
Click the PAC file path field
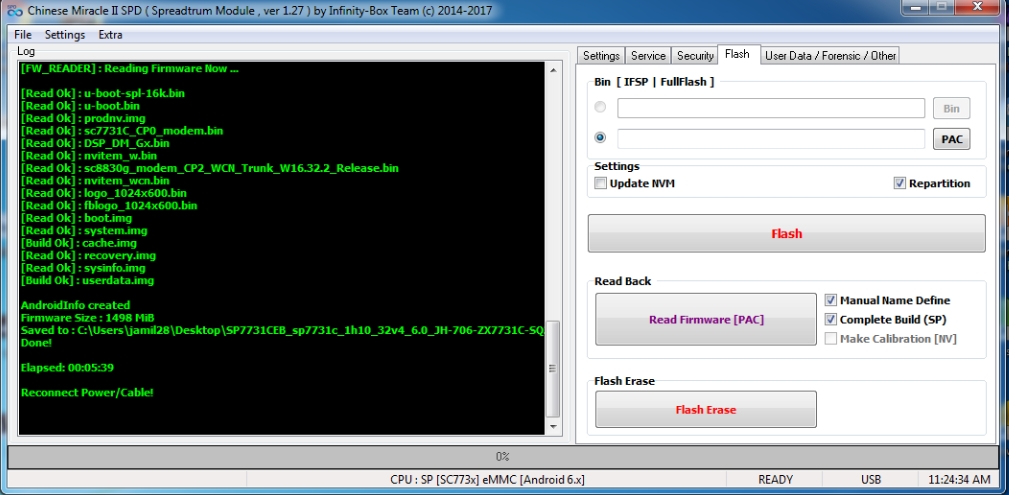pyautogui.click(x=771, y=138)
